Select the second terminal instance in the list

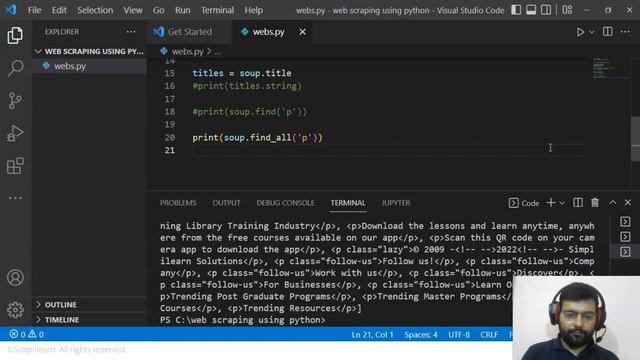click(625, 237)
